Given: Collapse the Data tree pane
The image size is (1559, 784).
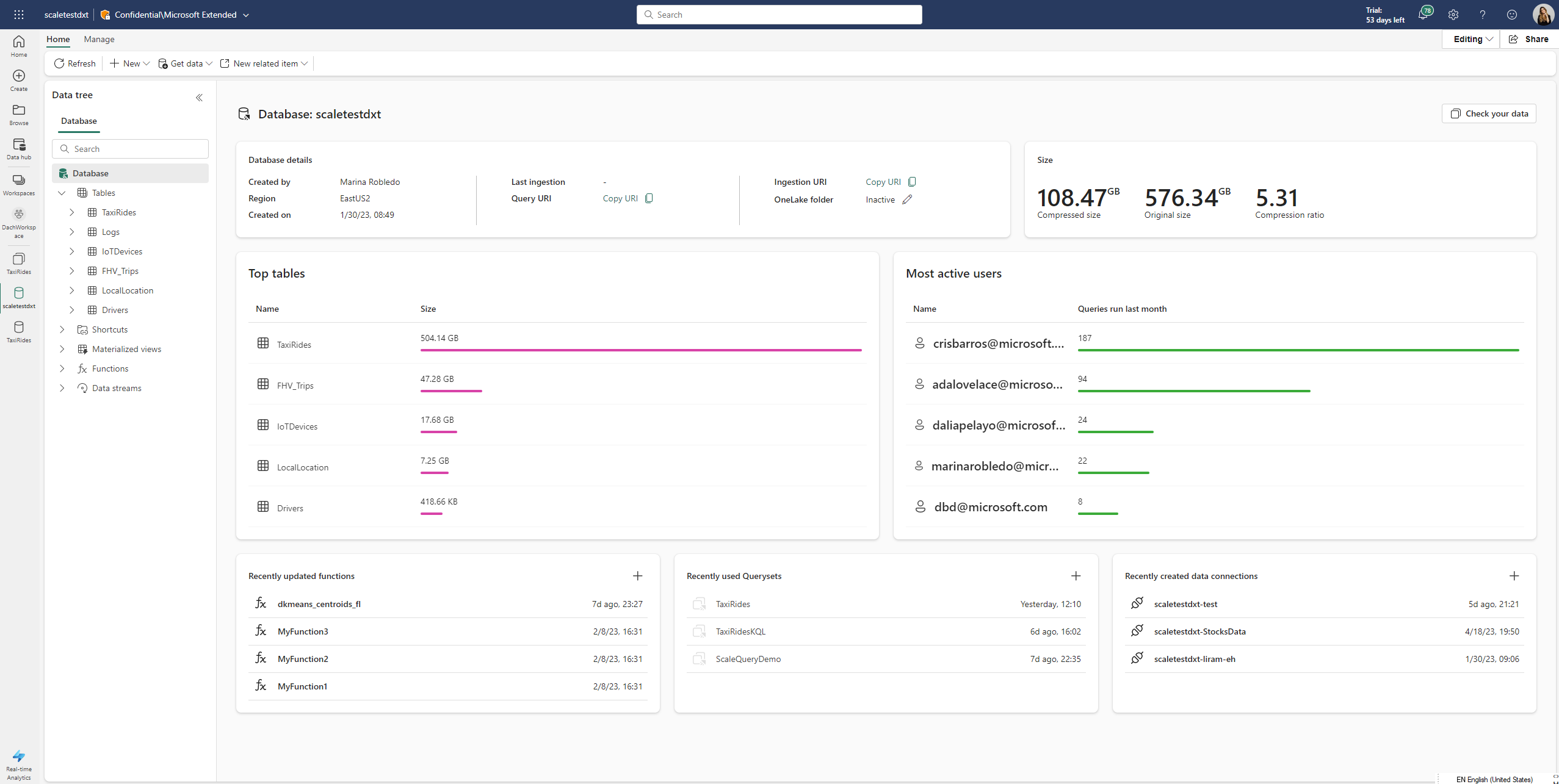Looking at the screenshot, I should (199, 98).
